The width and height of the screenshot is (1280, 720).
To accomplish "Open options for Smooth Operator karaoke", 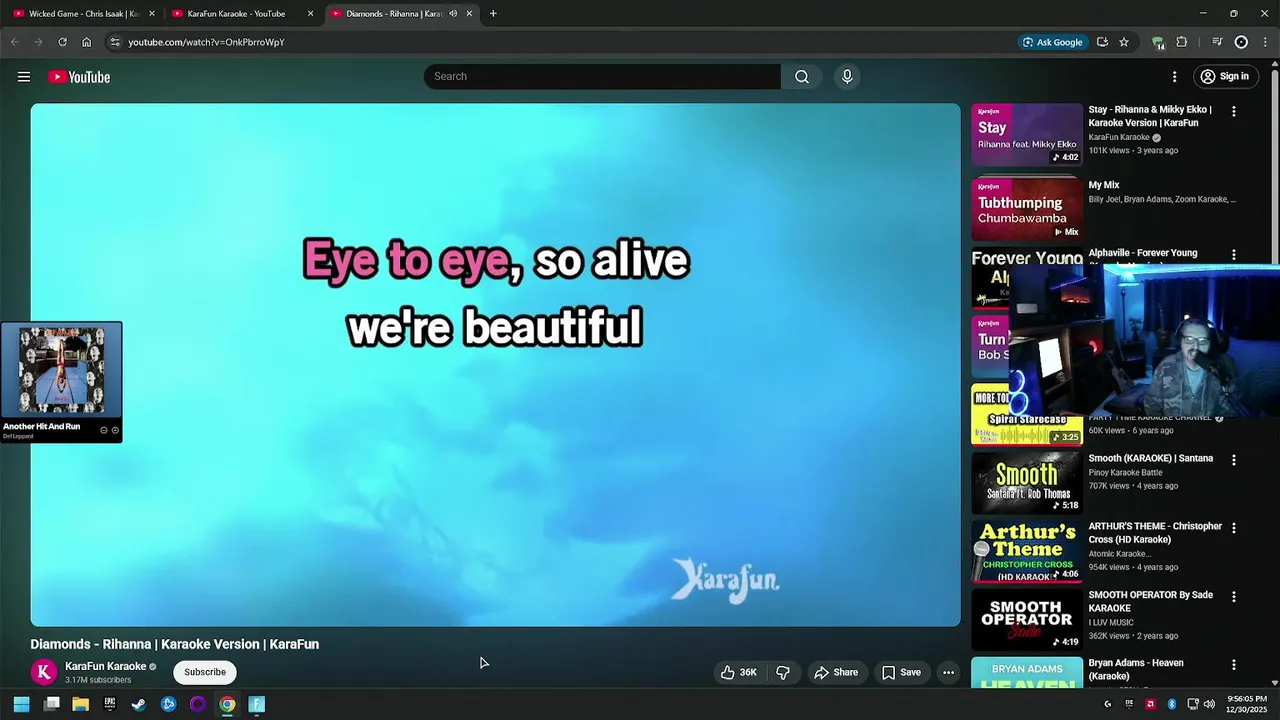I will tap(1234, 597).
